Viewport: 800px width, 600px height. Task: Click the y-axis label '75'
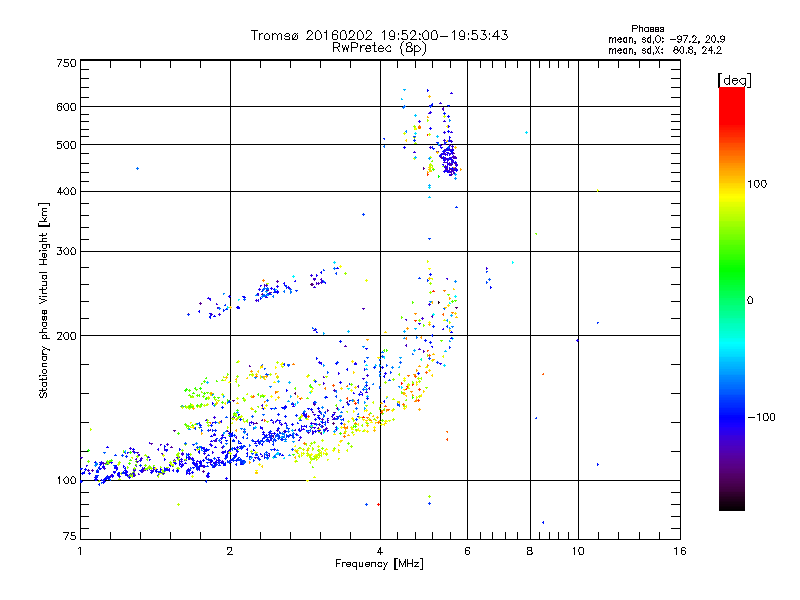pyautogui.click(x=70, y=536)
